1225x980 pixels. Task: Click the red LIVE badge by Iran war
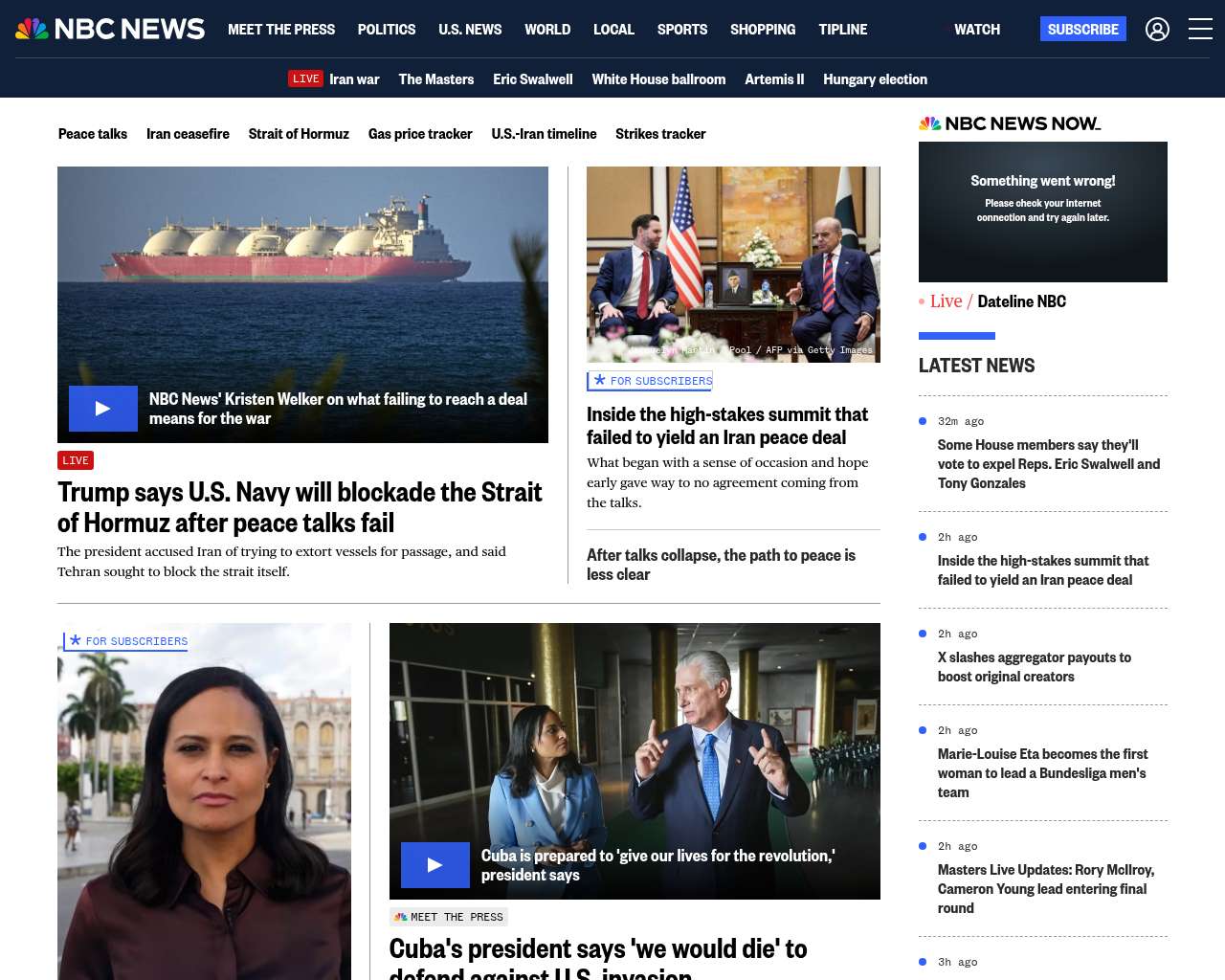click(306, 78)
